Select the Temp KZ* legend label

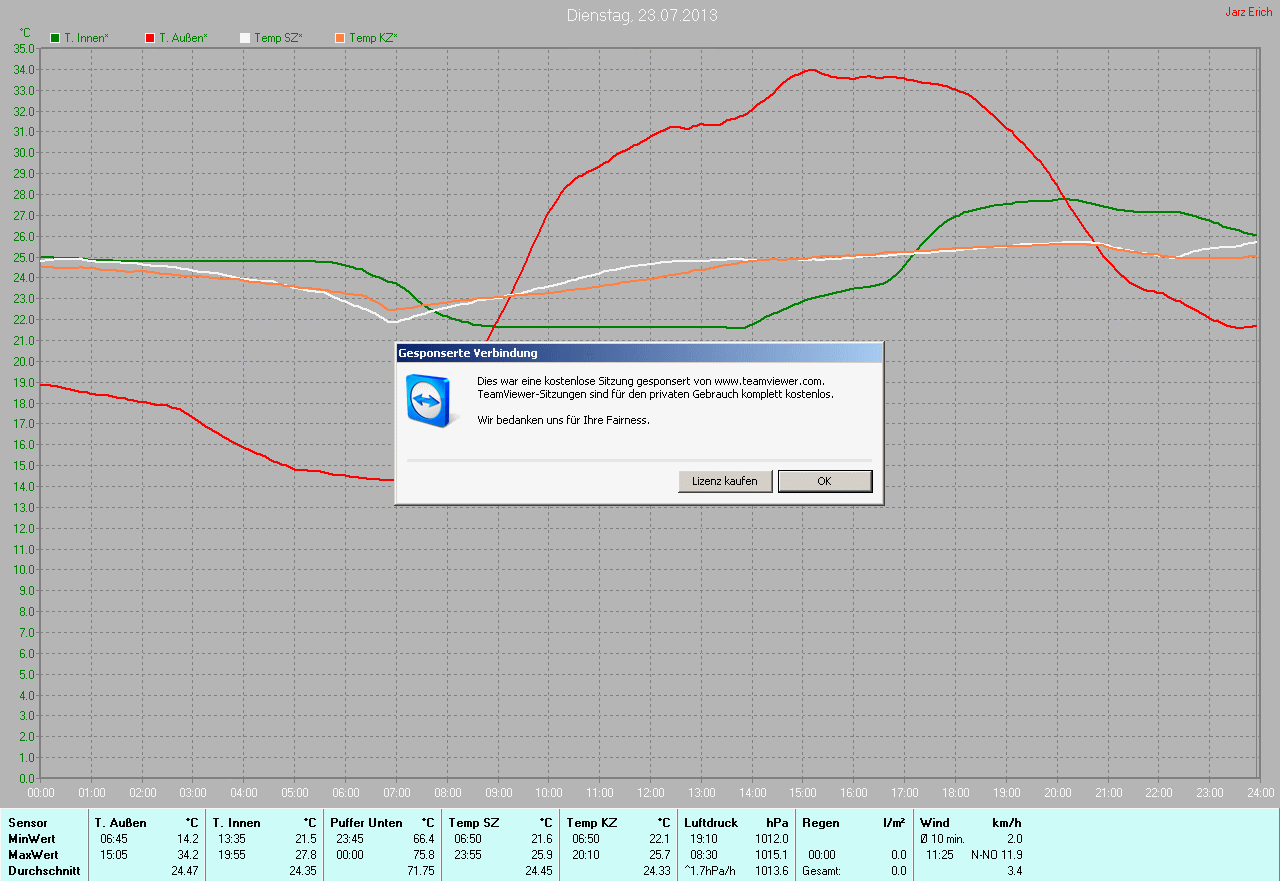373,38
